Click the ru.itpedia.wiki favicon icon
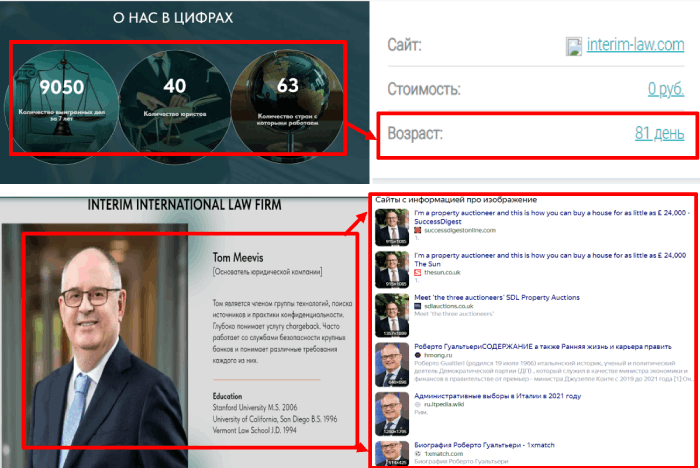Viewport: 700px width, 468px height. click(x=418, y=407)
